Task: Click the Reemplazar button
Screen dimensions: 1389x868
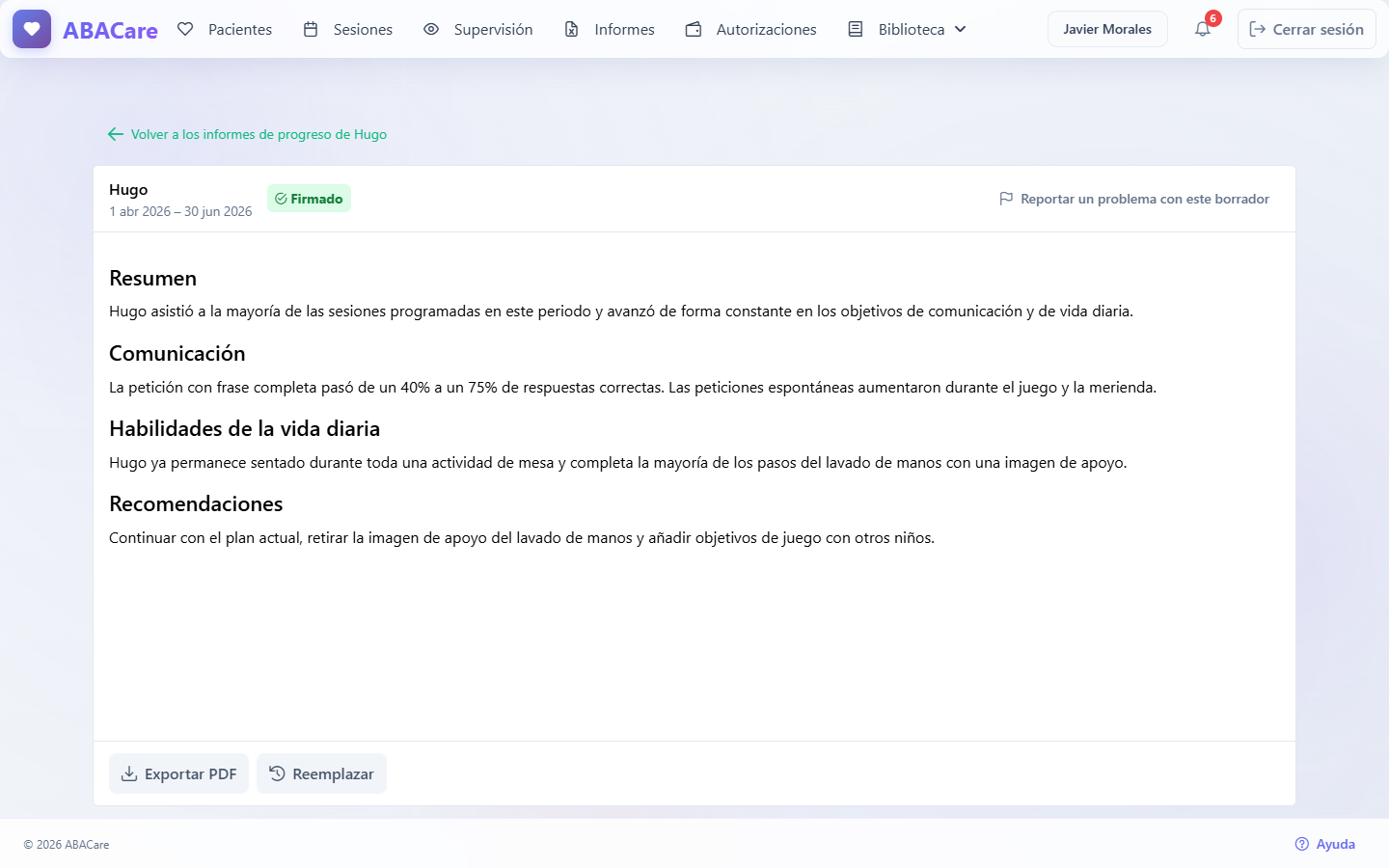Action: pyautogui.click(x=321, y=773)
